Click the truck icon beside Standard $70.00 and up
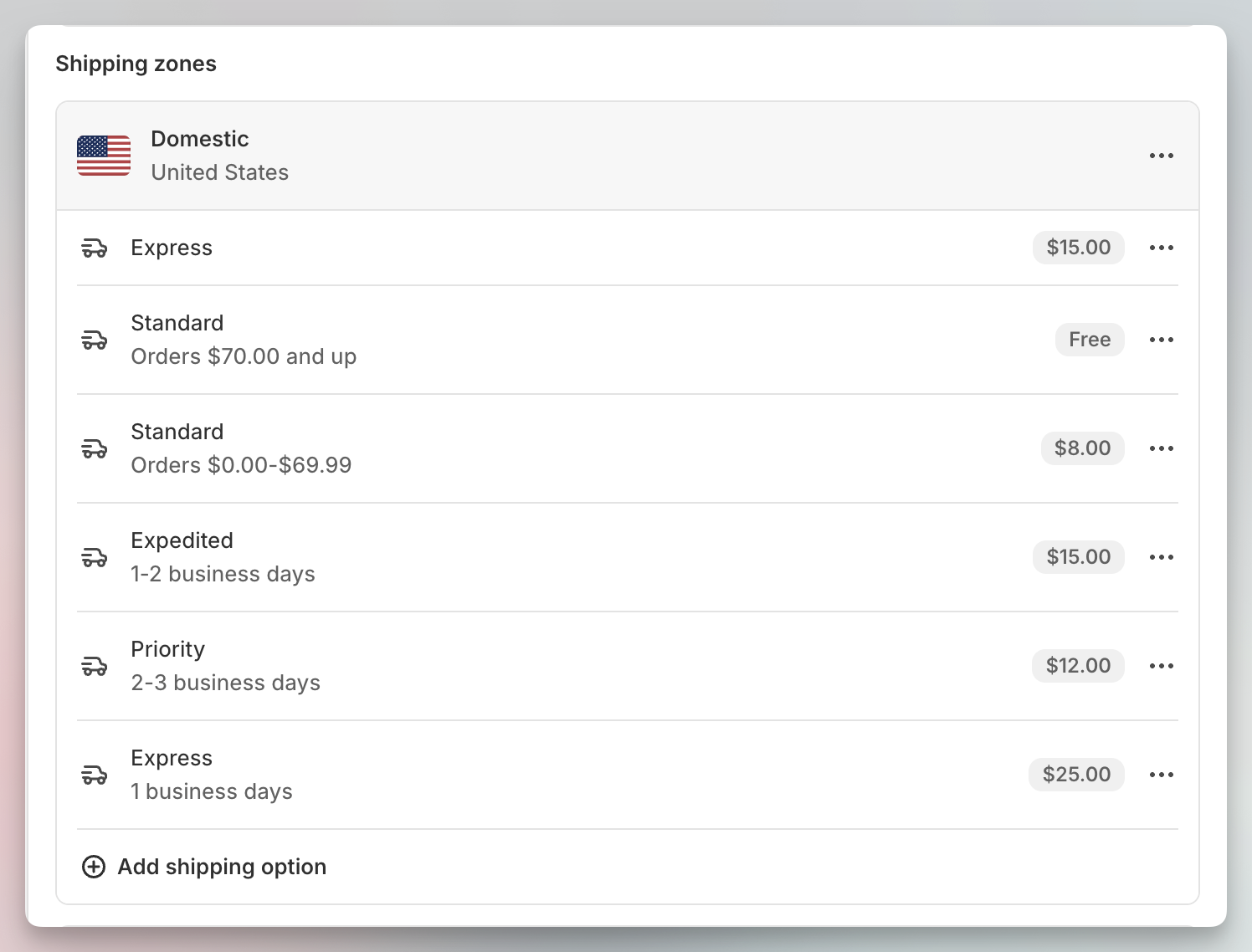Viewport: 1252px width, 952px height. pyautogui.click(x=95, y=340)
